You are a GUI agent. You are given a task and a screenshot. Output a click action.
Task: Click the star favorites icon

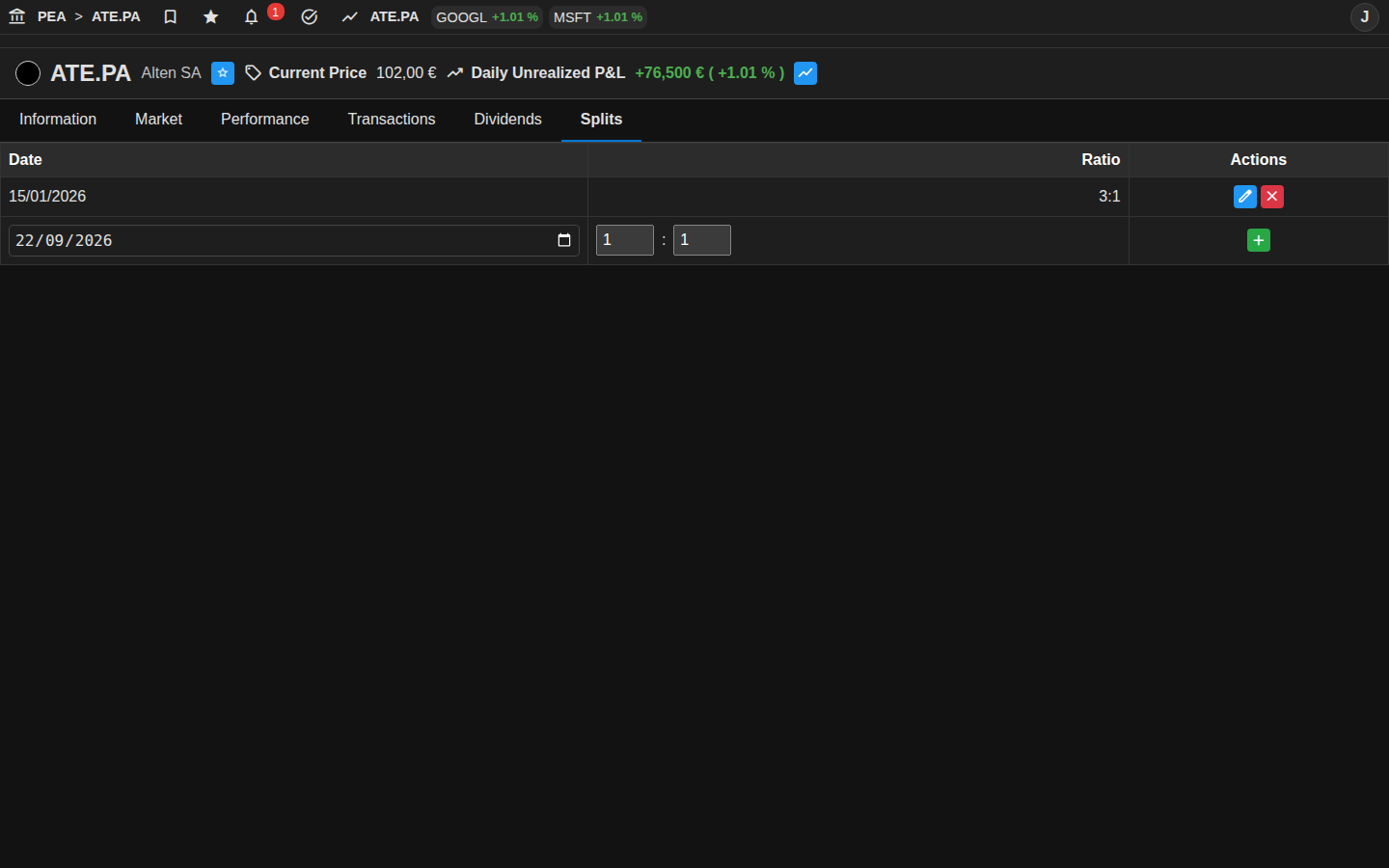click(210, 16)
